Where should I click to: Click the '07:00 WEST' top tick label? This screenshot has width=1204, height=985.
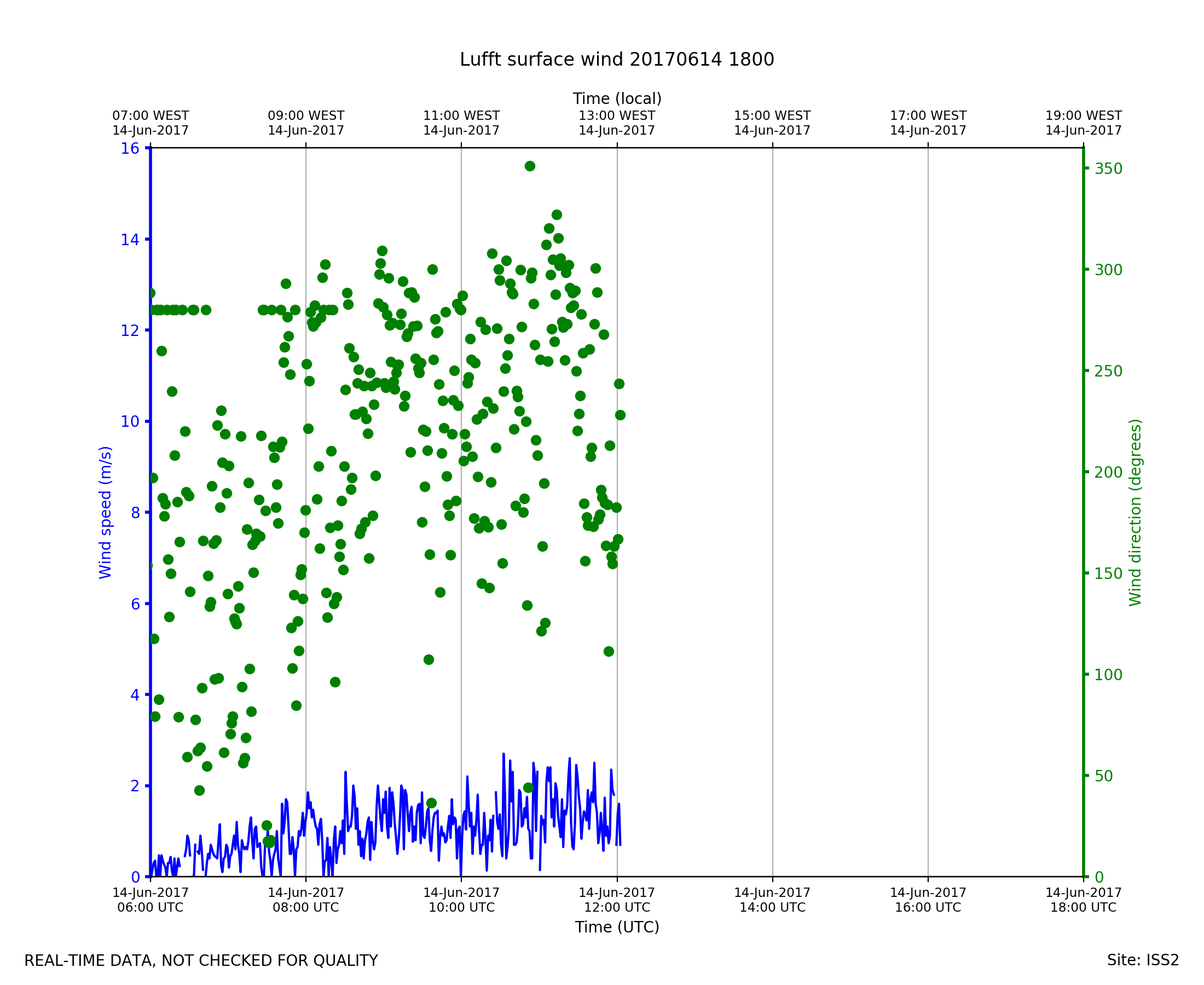(150, 116)
